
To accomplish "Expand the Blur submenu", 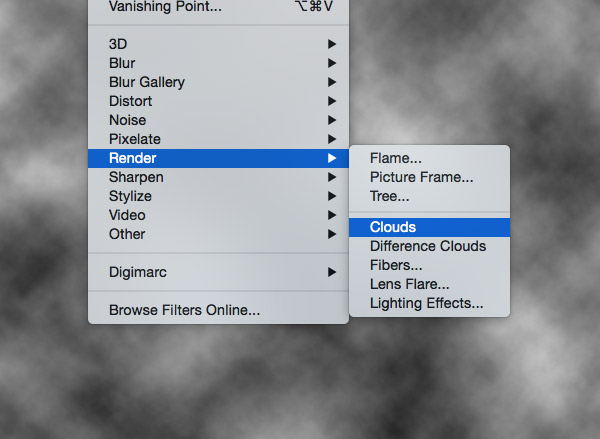I will tap(122, 63).
